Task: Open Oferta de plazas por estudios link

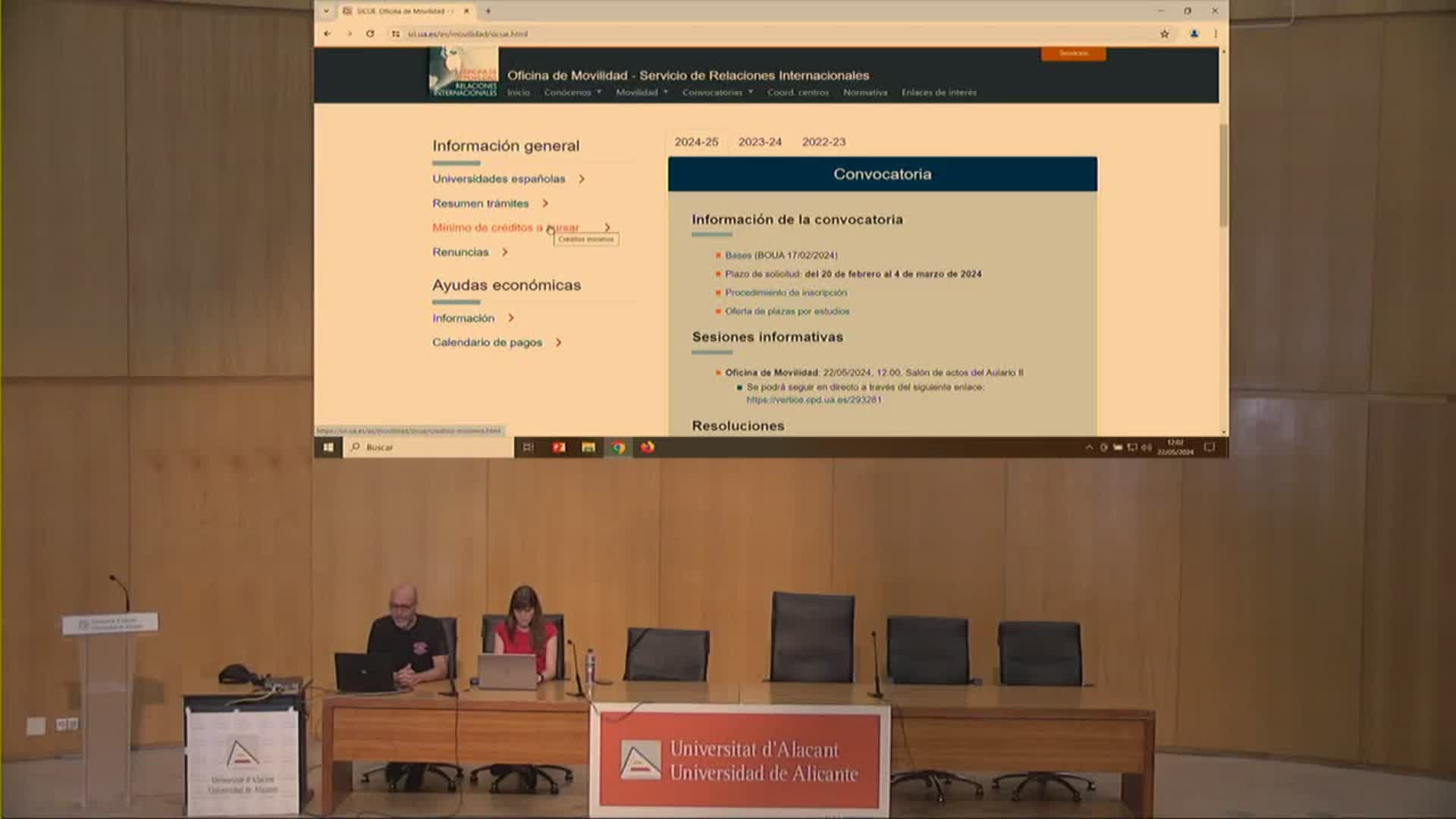Action: (787, 311)
